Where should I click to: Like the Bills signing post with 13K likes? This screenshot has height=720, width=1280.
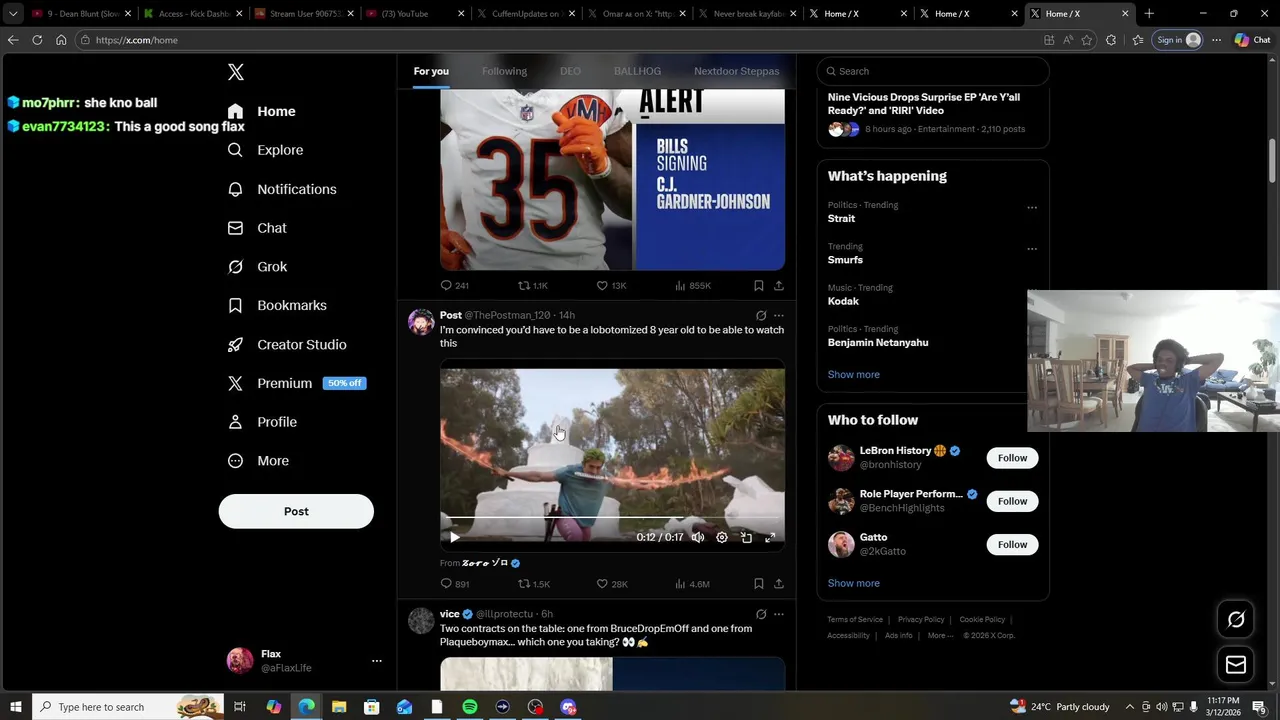611,286
